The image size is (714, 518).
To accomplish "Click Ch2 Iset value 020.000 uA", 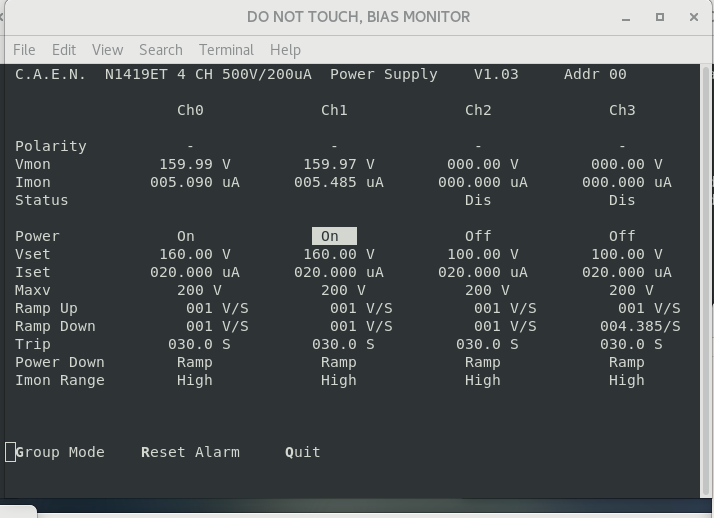I will tap(483, 272).
